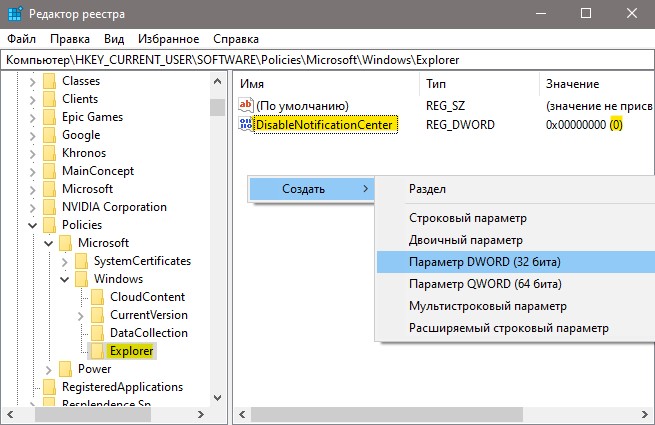Screen dimensions: 655x425
Task: Expand the Khronos key
Action: (x=33, y=154)
